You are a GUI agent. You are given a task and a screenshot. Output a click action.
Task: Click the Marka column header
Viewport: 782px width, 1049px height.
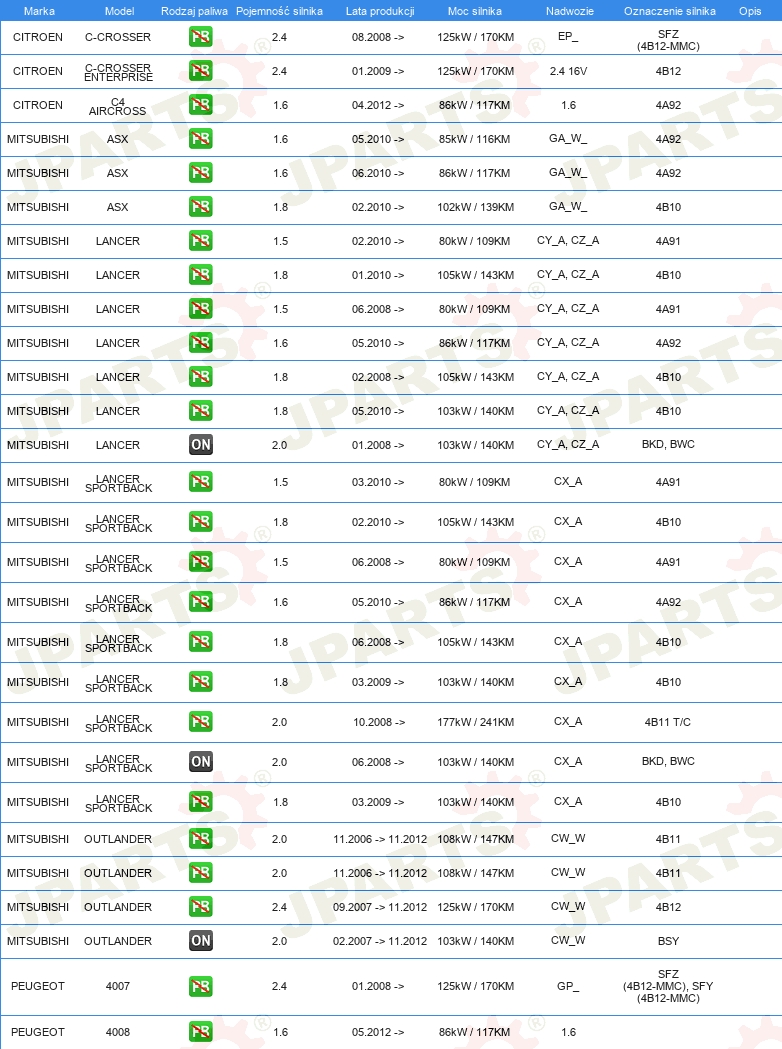(x=39, y=11)
